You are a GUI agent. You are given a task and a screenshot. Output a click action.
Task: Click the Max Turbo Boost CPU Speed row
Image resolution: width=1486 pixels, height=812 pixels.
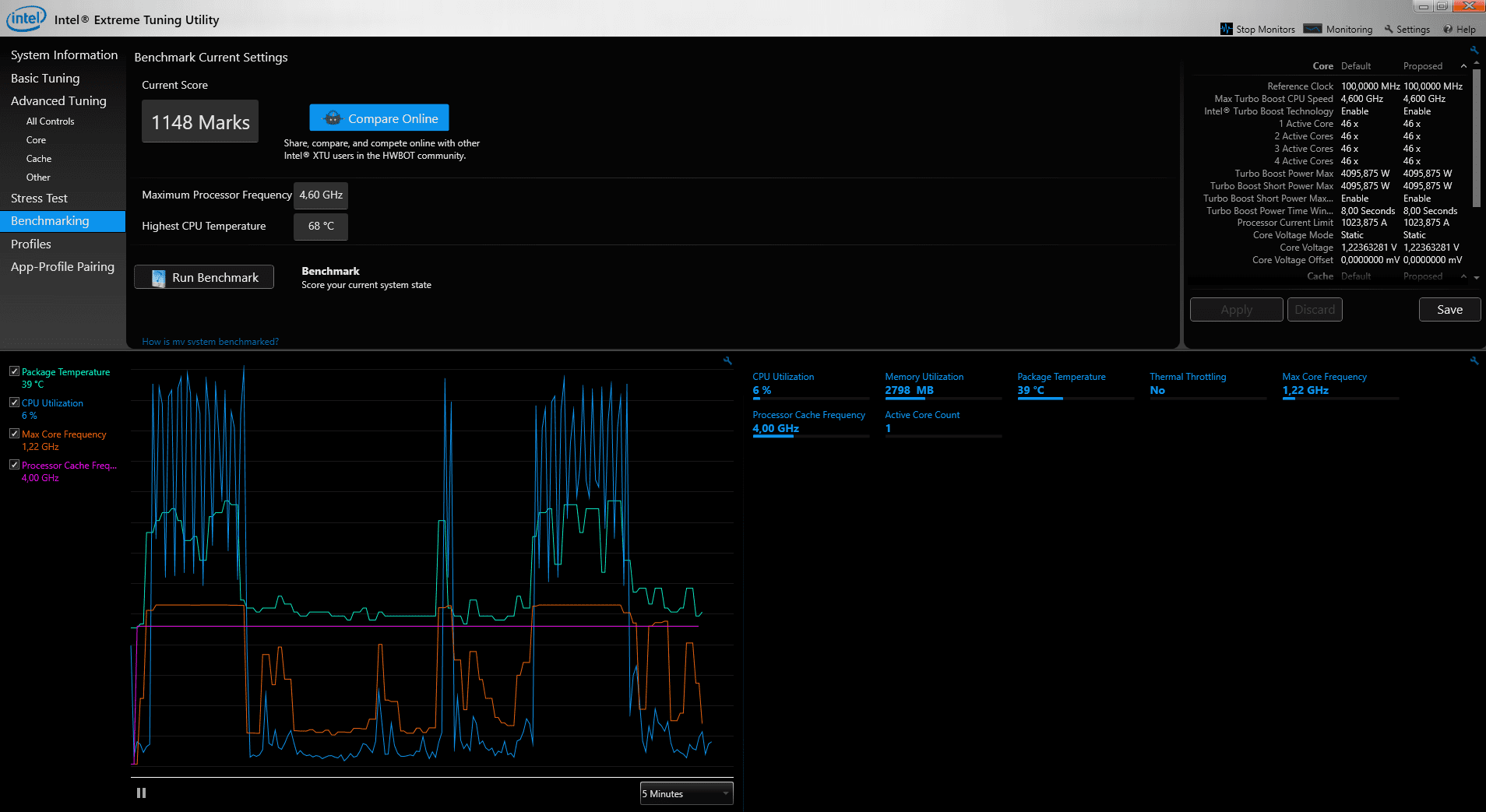pos(1329,99)
